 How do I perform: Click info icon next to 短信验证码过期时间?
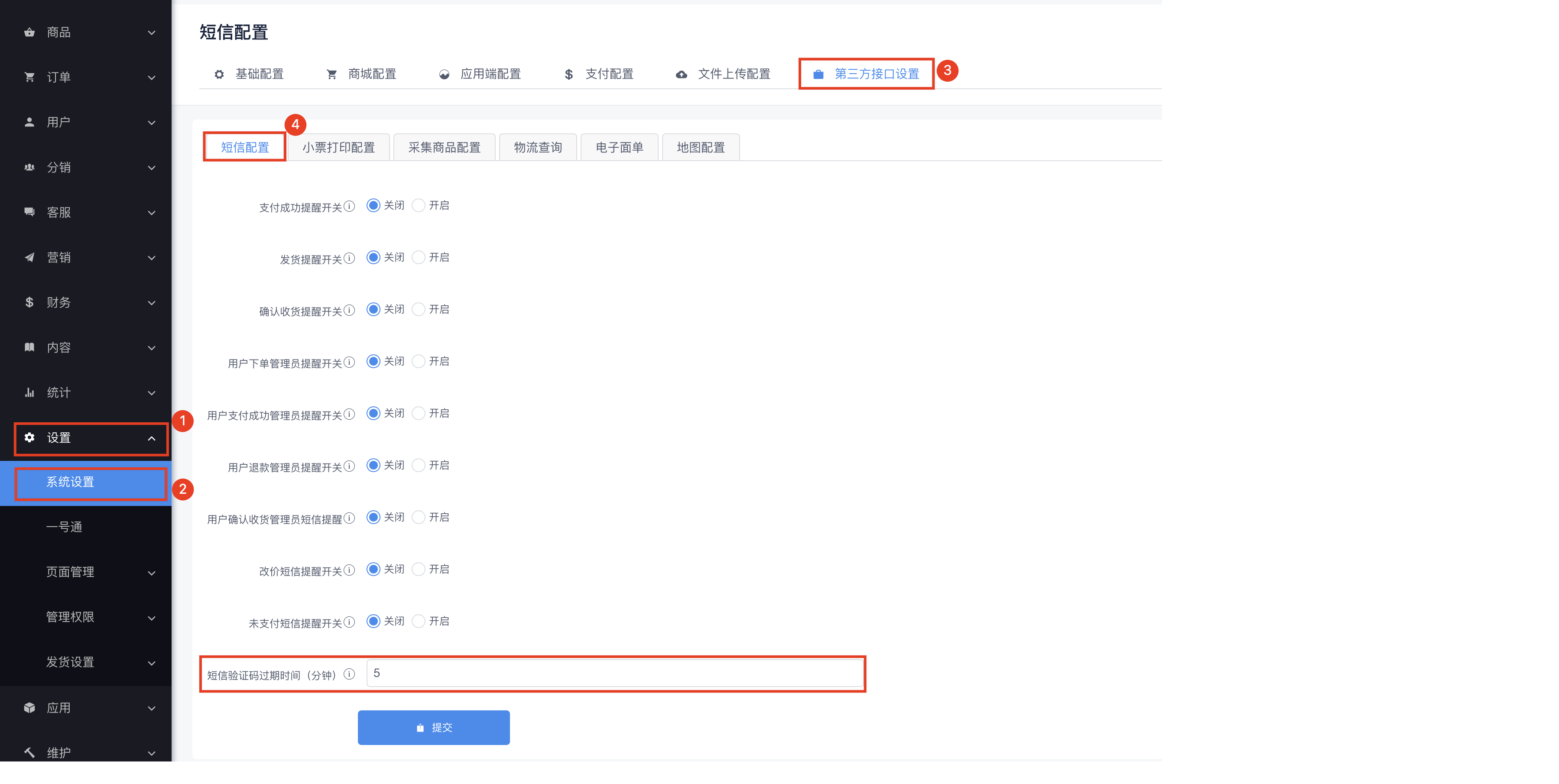pyautogui.click(x=349, y=674)
